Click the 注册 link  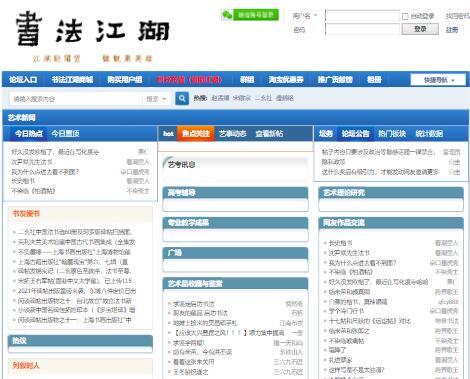pos(452,30)
